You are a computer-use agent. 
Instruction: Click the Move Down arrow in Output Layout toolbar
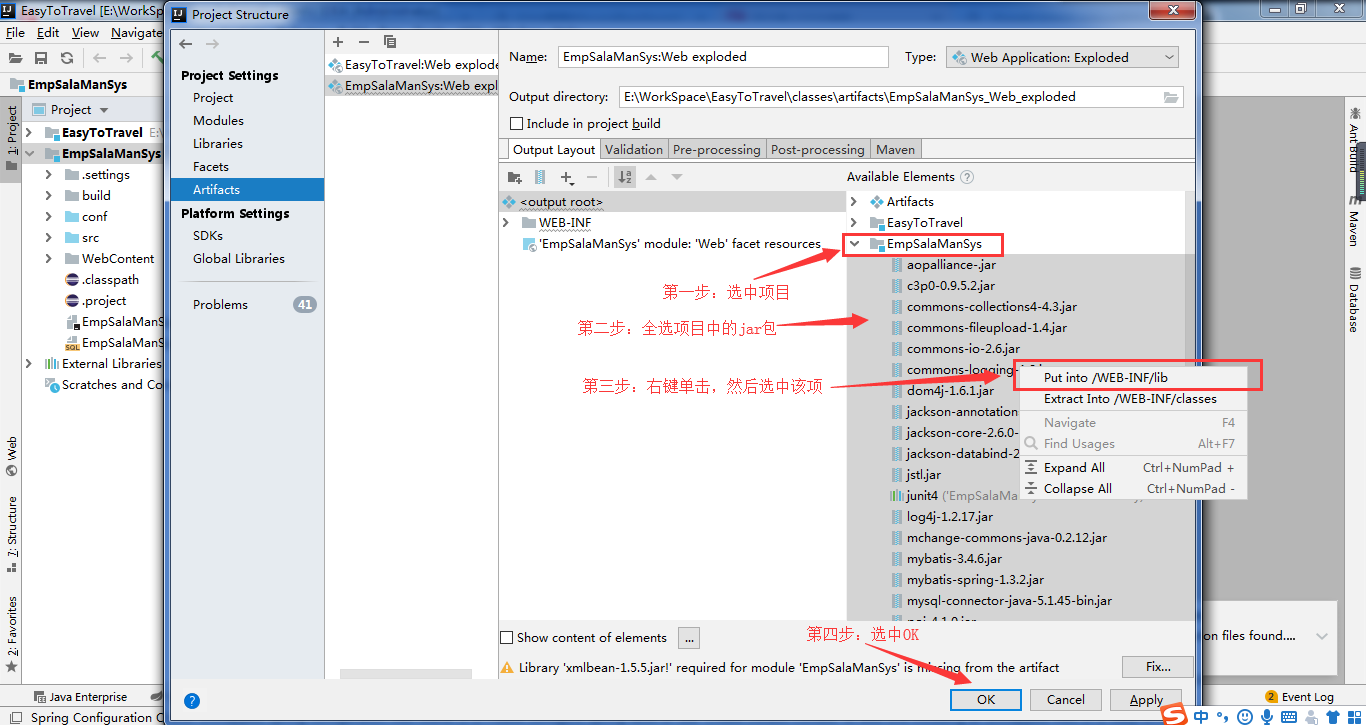pyautogui.click(x=677, y=177)
